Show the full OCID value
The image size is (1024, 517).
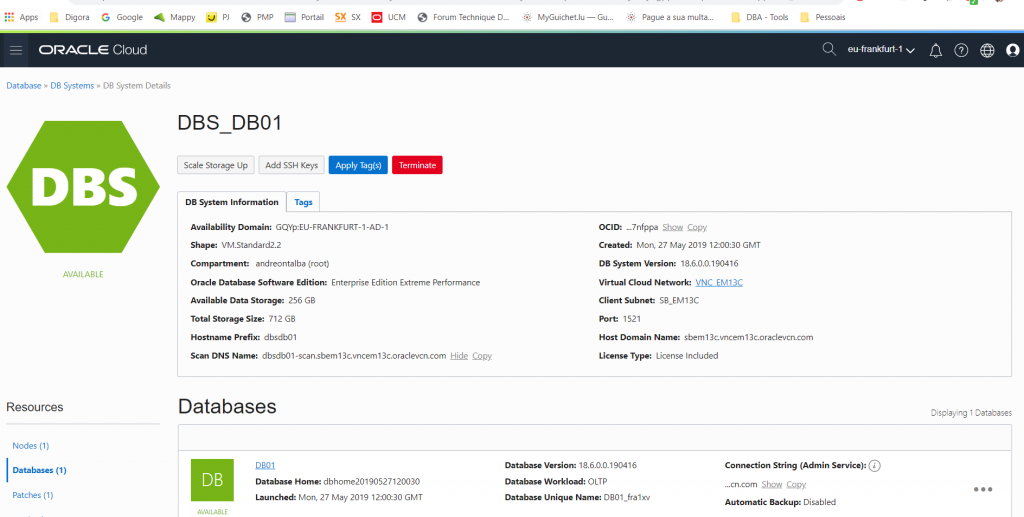pyautogui.click(x=673, y=227)
